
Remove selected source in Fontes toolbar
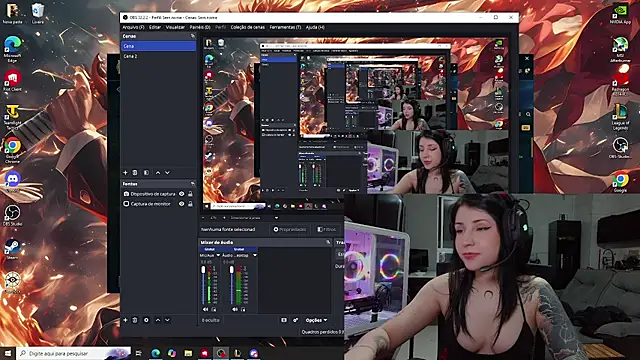coord(135,320)
